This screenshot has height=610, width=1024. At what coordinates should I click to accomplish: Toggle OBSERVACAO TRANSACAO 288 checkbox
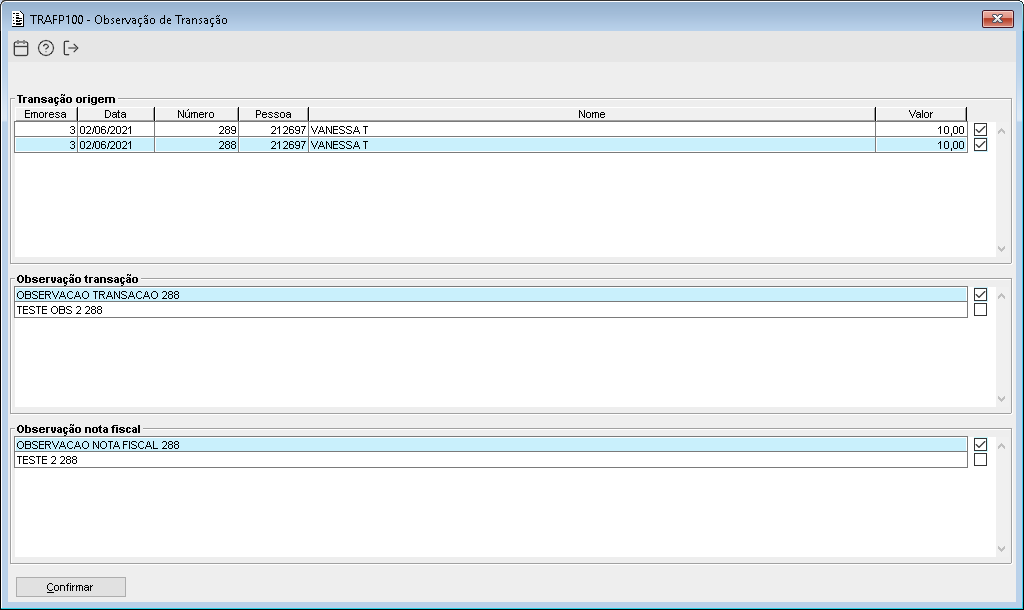click(x=980, y=295)
